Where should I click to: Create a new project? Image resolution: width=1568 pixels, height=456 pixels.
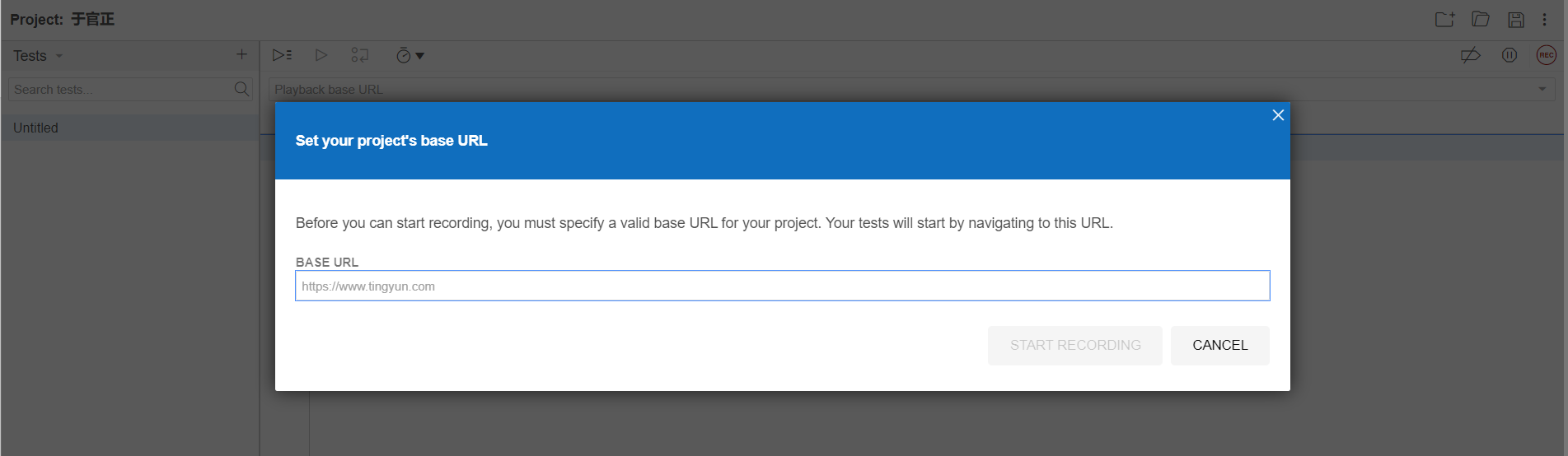click(1444, 19)
